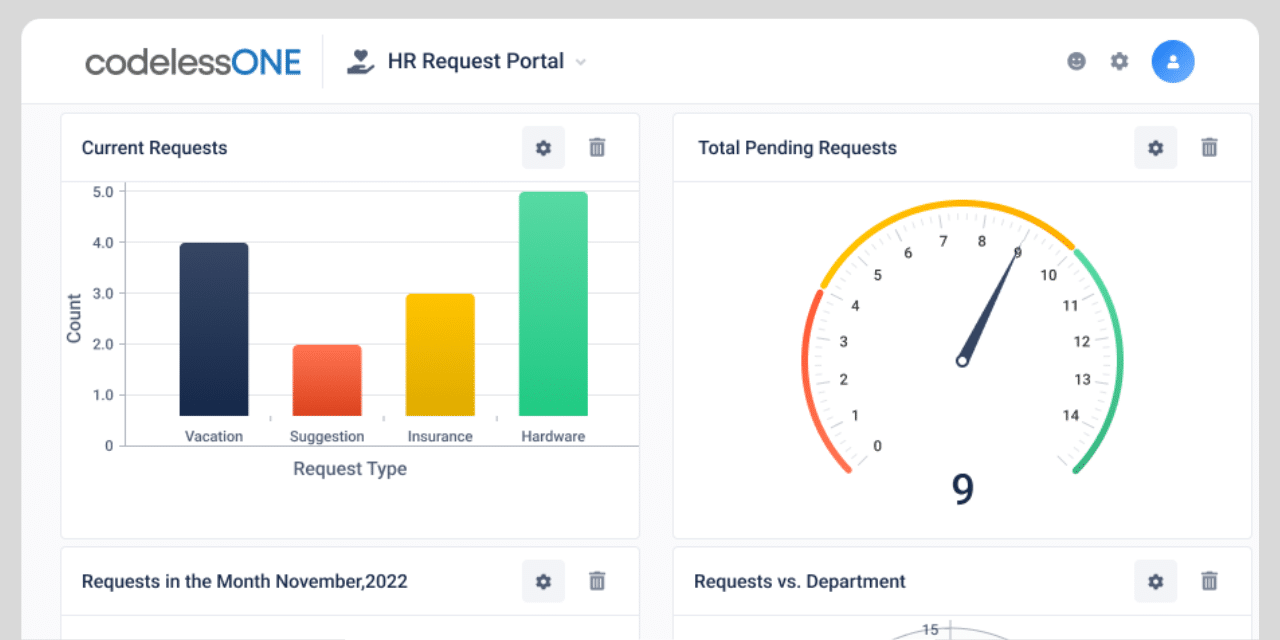Click the Suggestion bar in chart
1280x640 pixels.
[327, 380]
